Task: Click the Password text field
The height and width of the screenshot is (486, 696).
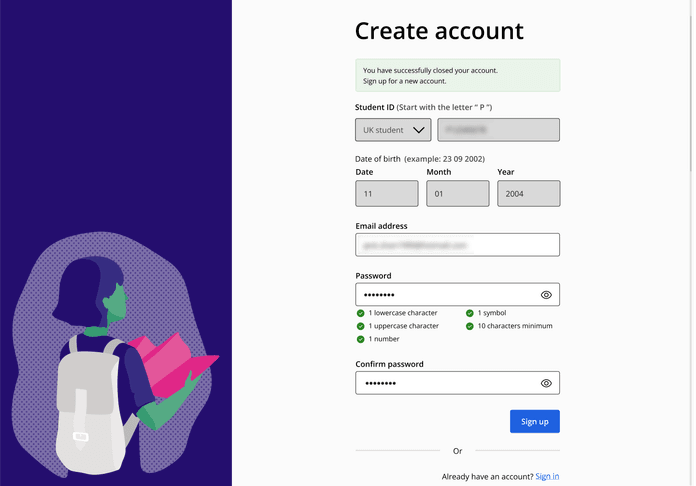Action: pos(445,295)
